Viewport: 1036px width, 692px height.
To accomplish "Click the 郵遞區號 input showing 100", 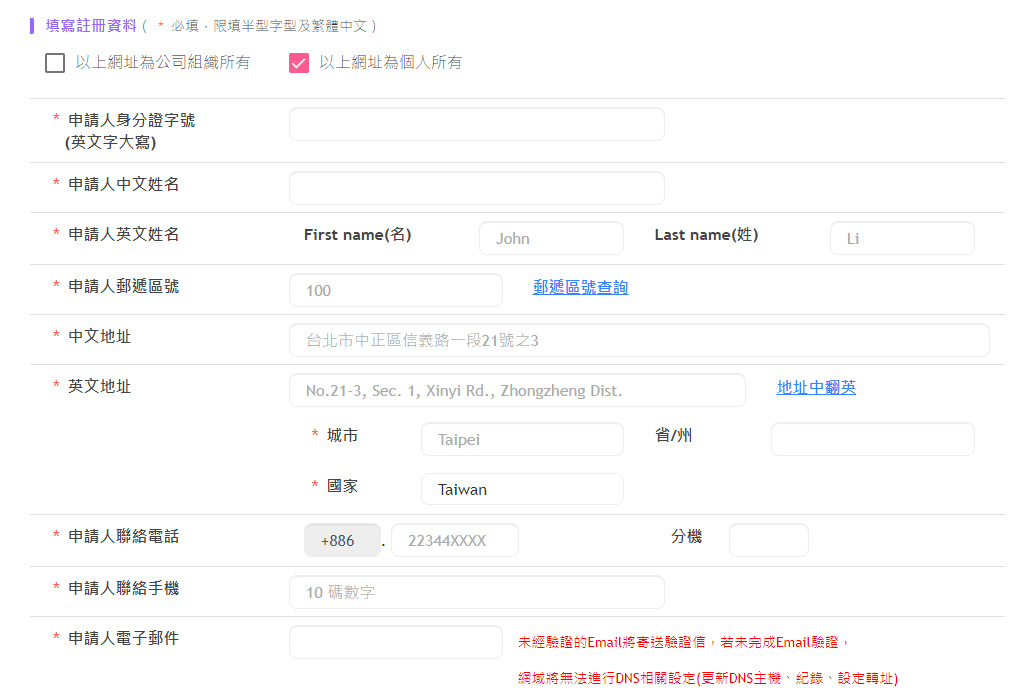I will [396, 291].
